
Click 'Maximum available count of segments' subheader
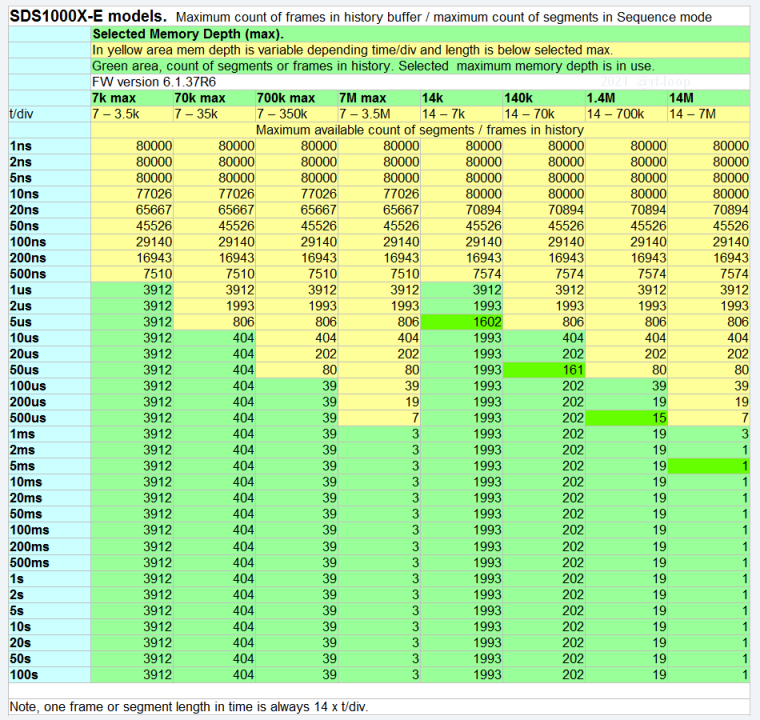420,130
